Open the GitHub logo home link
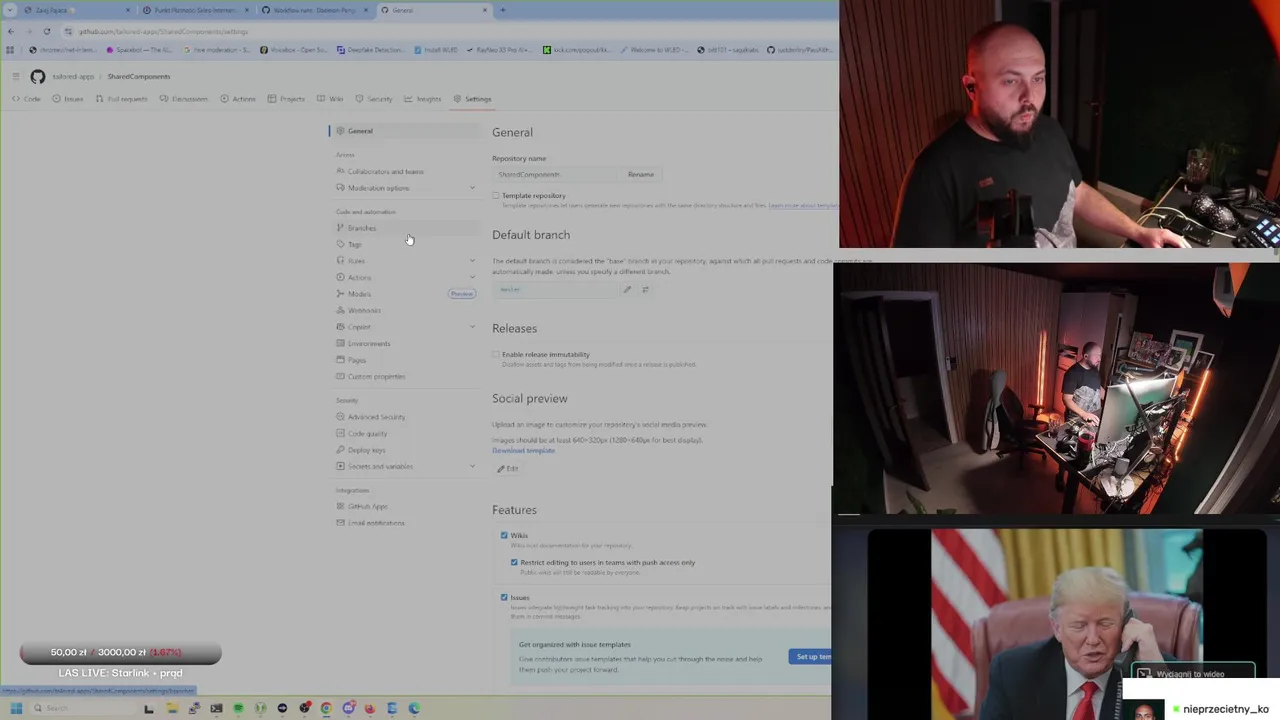Image resolution: width=1280 pixels, height=720 pixels. (x=37, y=76)
